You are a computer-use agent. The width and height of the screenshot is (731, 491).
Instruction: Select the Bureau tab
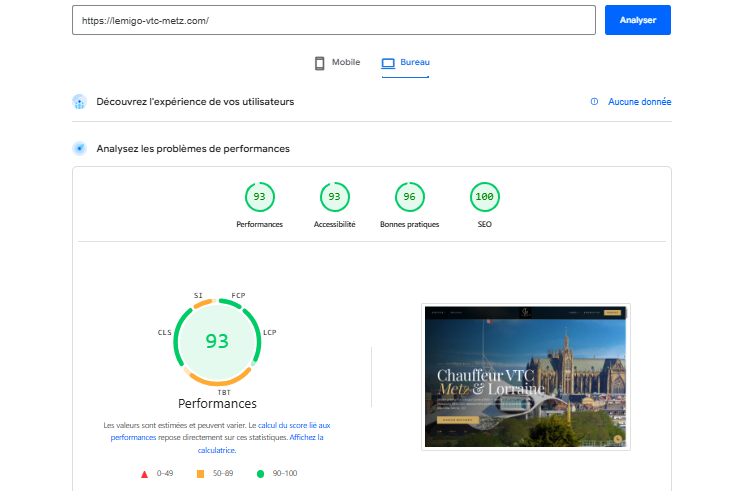[x=406, y=62]
